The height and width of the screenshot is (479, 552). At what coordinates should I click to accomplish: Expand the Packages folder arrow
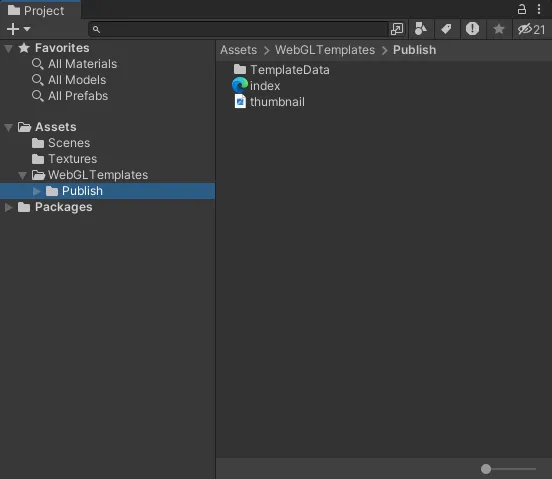click(x=8, y=207)
